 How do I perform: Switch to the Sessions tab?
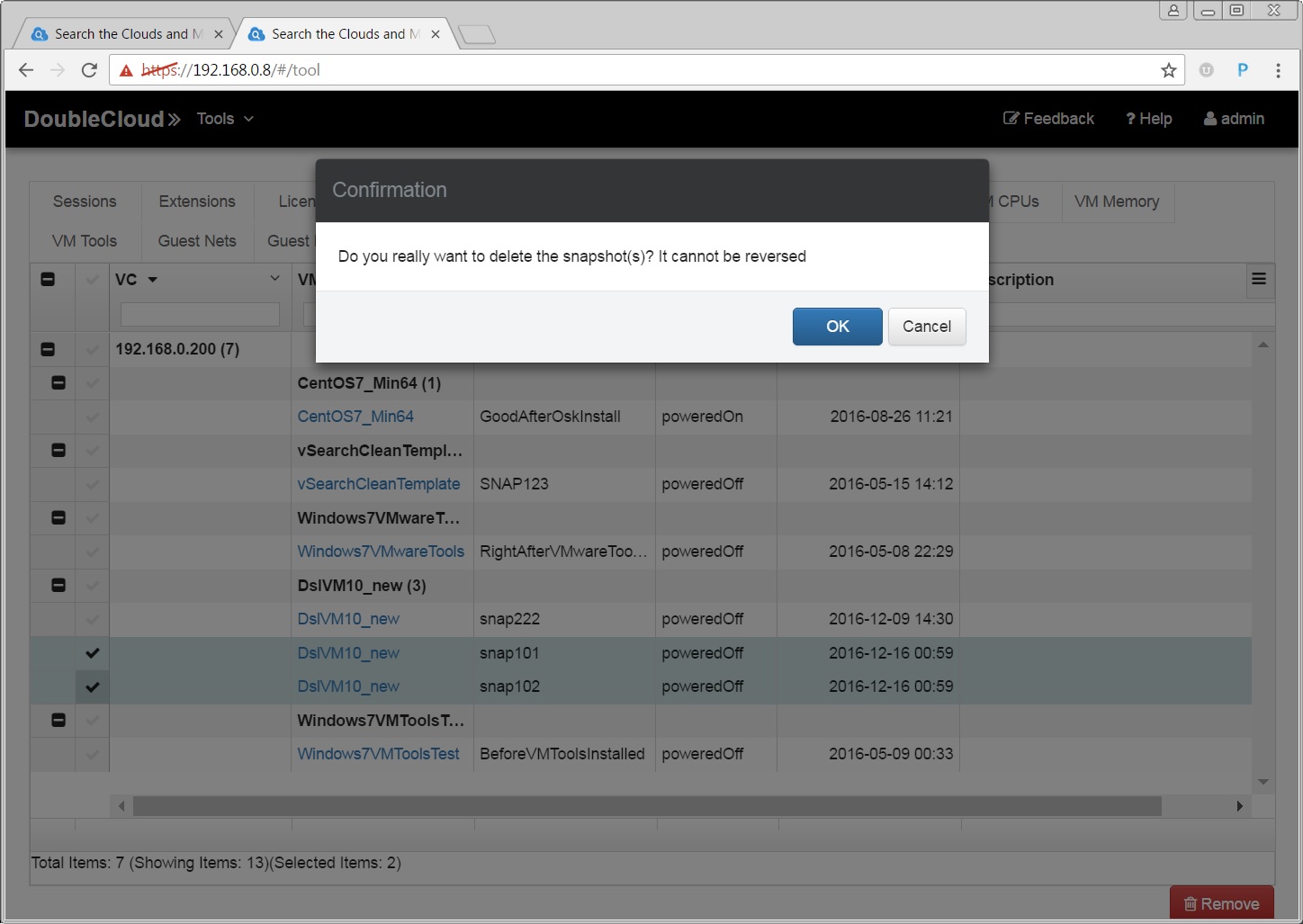pos(85,202)
